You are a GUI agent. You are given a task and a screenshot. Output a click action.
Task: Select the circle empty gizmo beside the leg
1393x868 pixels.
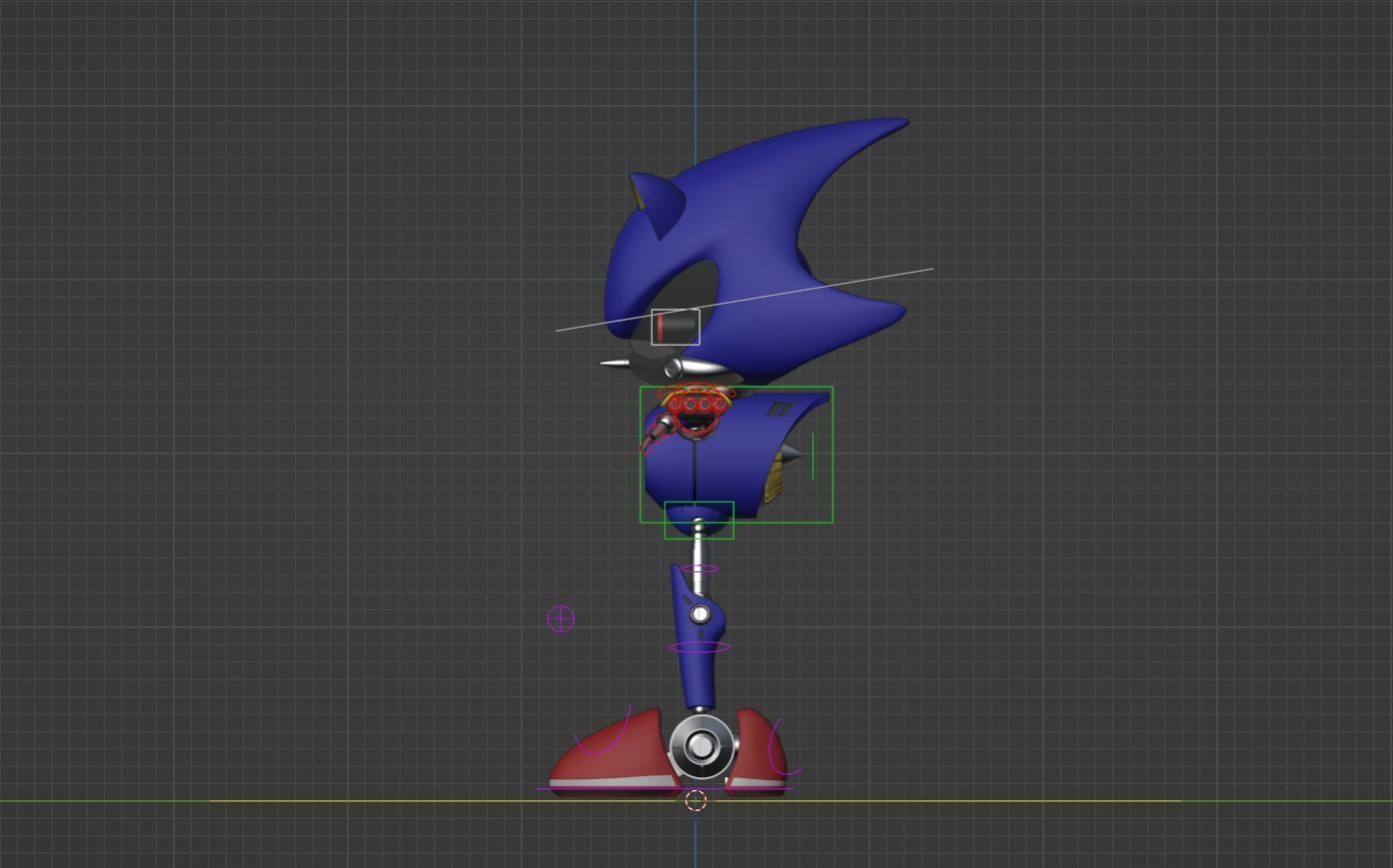(560, 618)
